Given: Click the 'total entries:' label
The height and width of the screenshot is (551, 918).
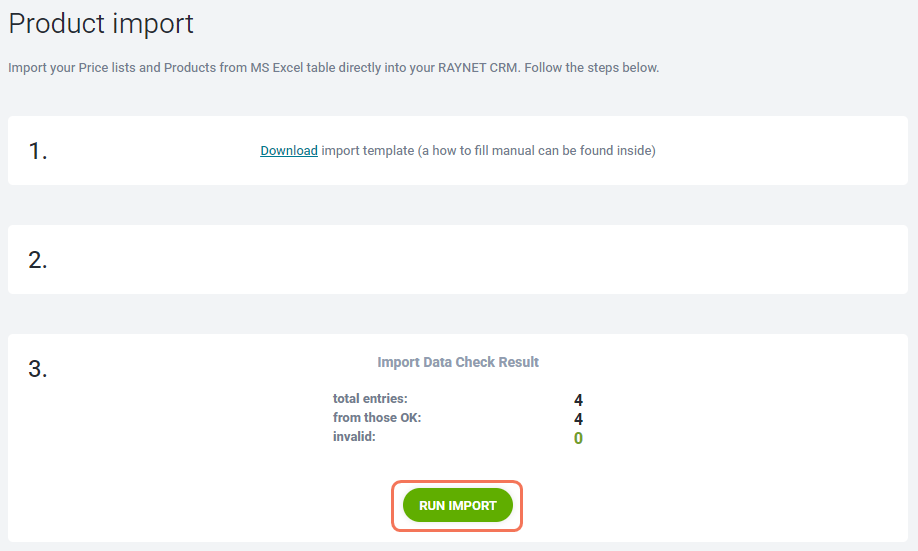Looking at the screenshot, I should point(370,399).
